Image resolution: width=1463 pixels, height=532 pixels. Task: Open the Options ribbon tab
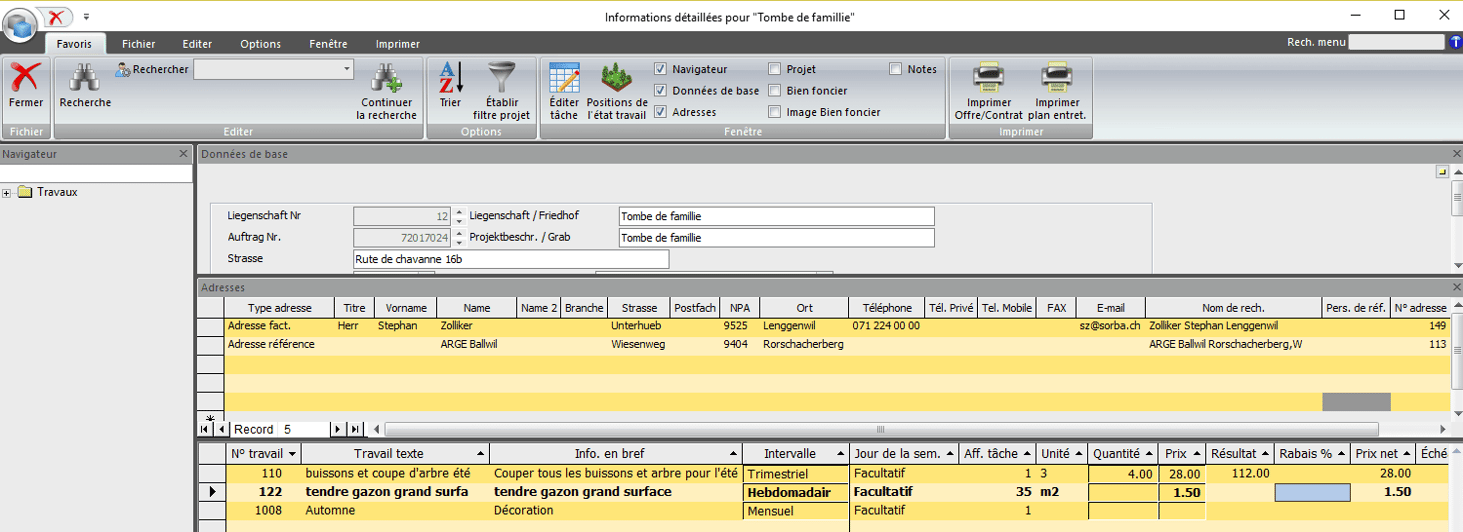click(x=260, y=44)
